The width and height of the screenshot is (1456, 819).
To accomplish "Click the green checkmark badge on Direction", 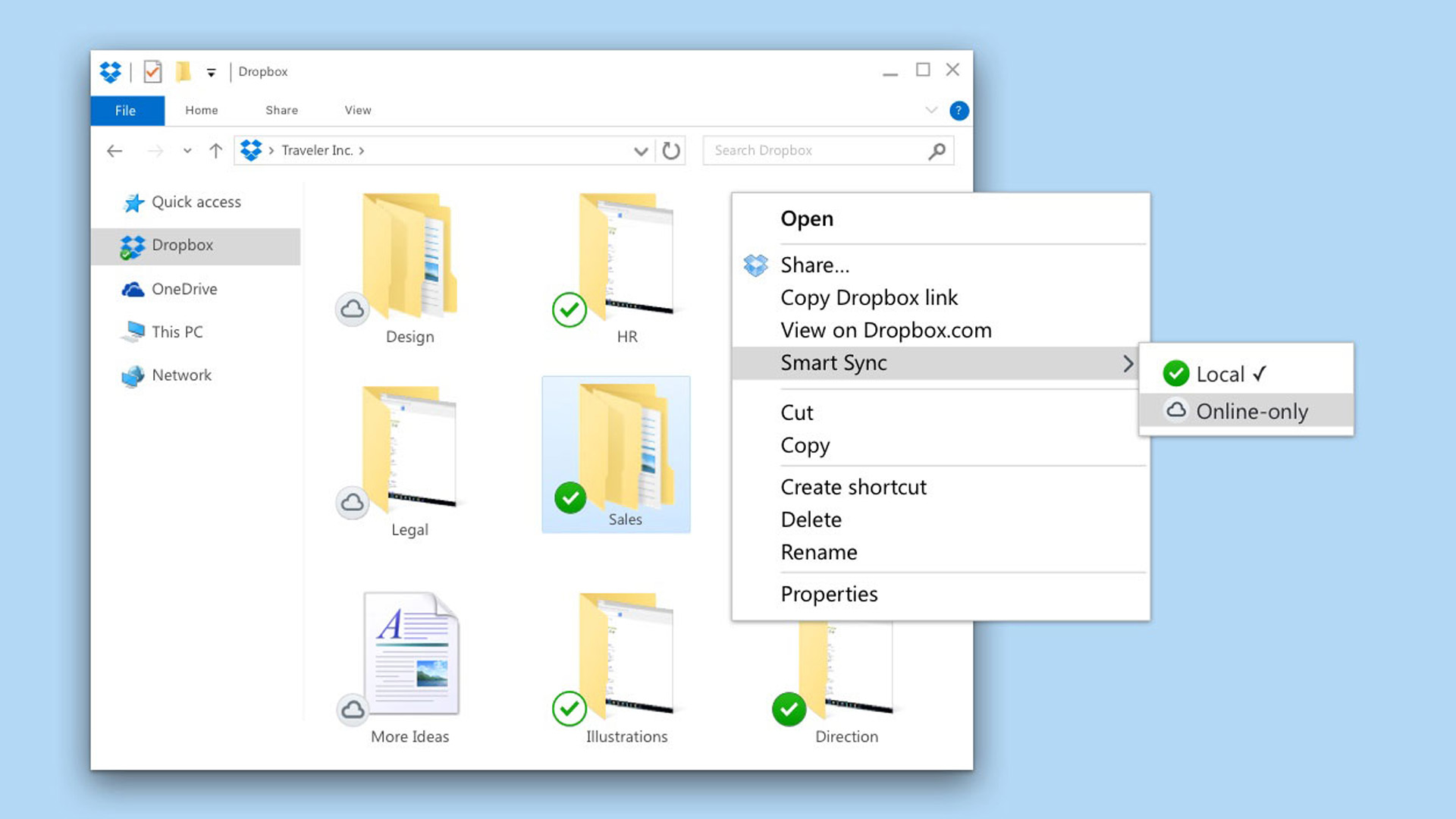I will [x=789, y=709].
